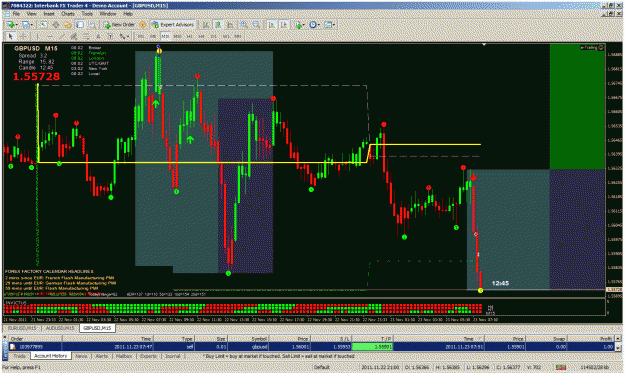Image resolution: width=625 pixels, height=373 pixels.
Task: Expand the New Chart dropdown arrow
Action: click(16, 25)
